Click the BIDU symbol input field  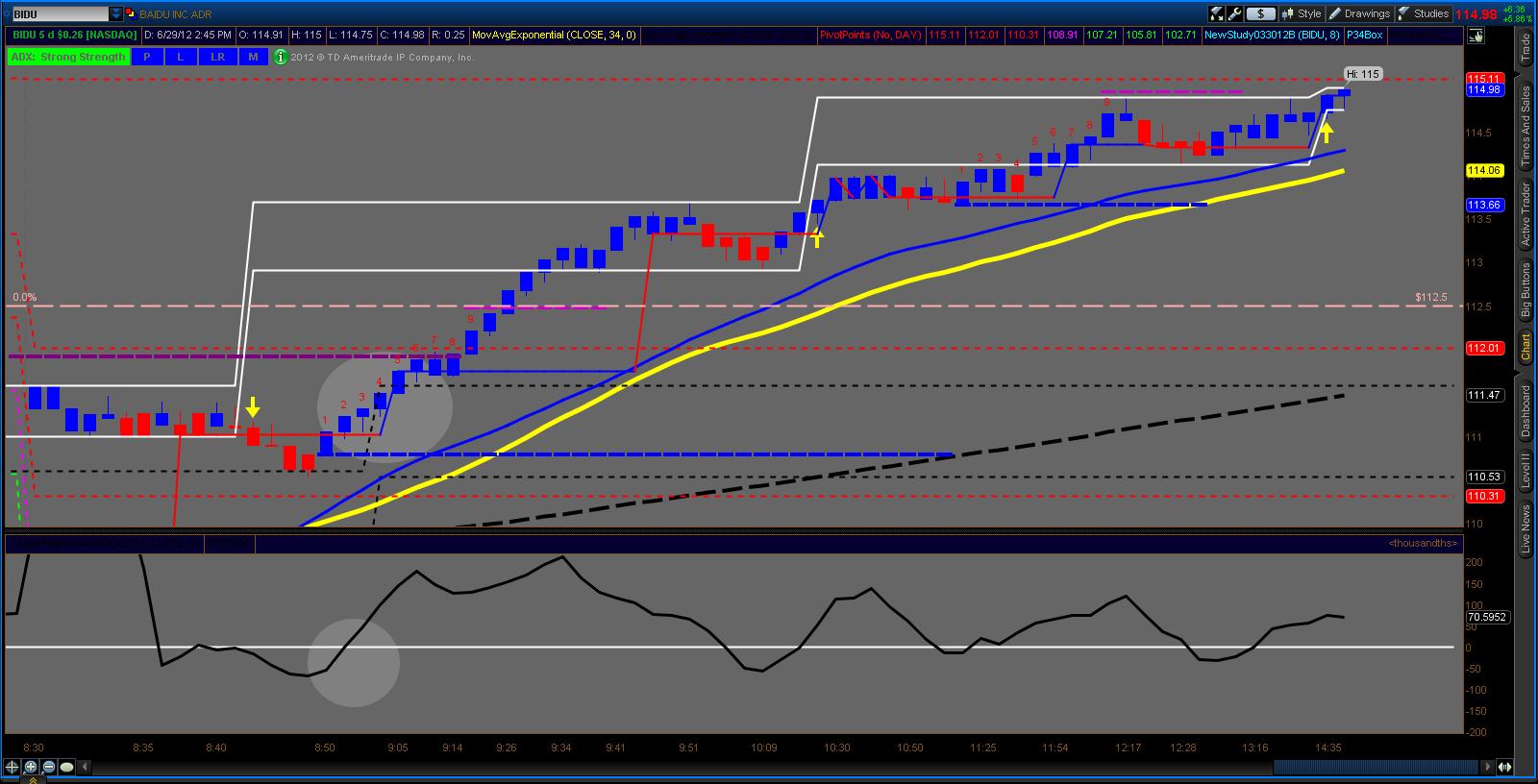pos(59,14)
